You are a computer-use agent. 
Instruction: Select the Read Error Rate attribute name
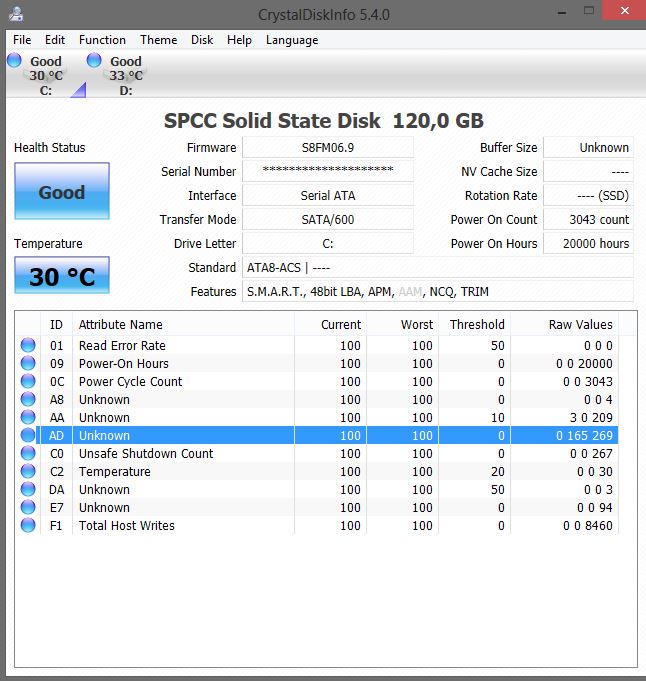122,346
